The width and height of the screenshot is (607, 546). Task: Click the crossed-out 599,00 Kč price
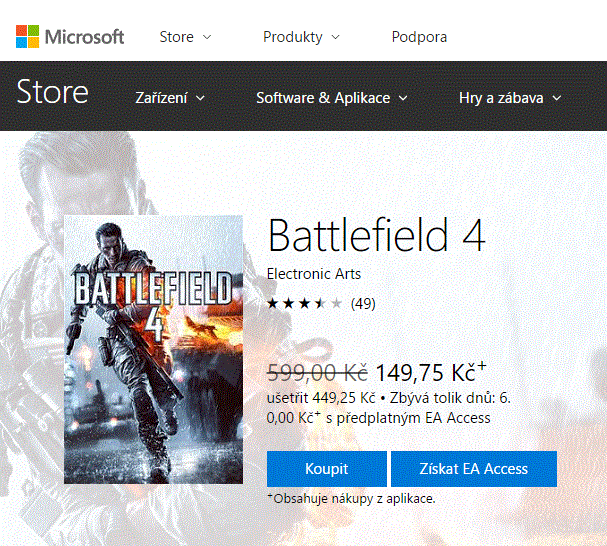[317, 373]
